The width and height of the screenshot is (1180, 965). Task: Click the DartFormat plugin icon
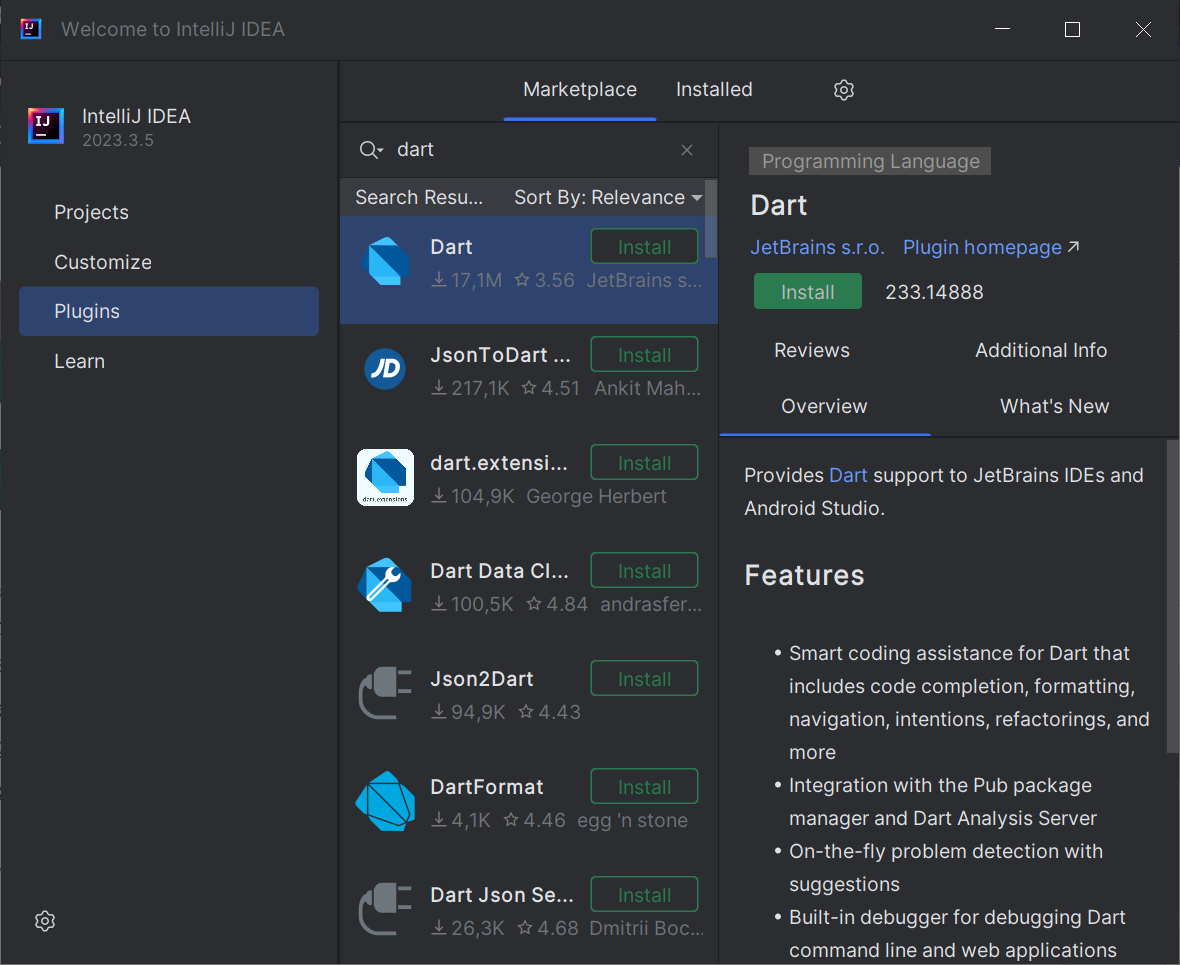(x=385, y=801)
